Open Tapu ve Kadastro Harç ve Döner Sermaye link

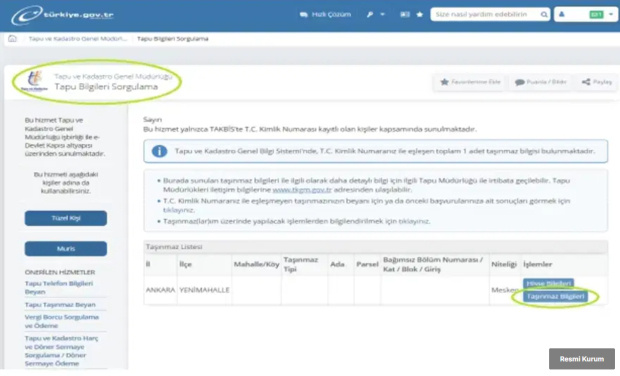pyautogui.click(x=61, y=351)
